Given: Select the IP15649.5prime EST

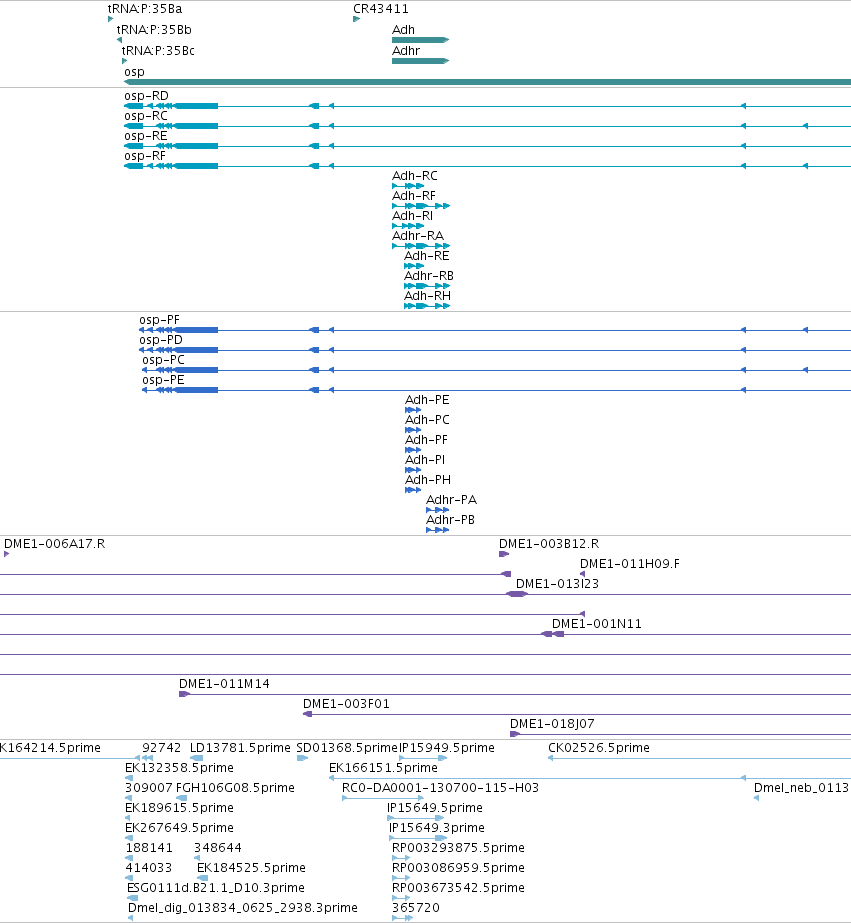Looking at the screenshot, I should tap(415, 819).
